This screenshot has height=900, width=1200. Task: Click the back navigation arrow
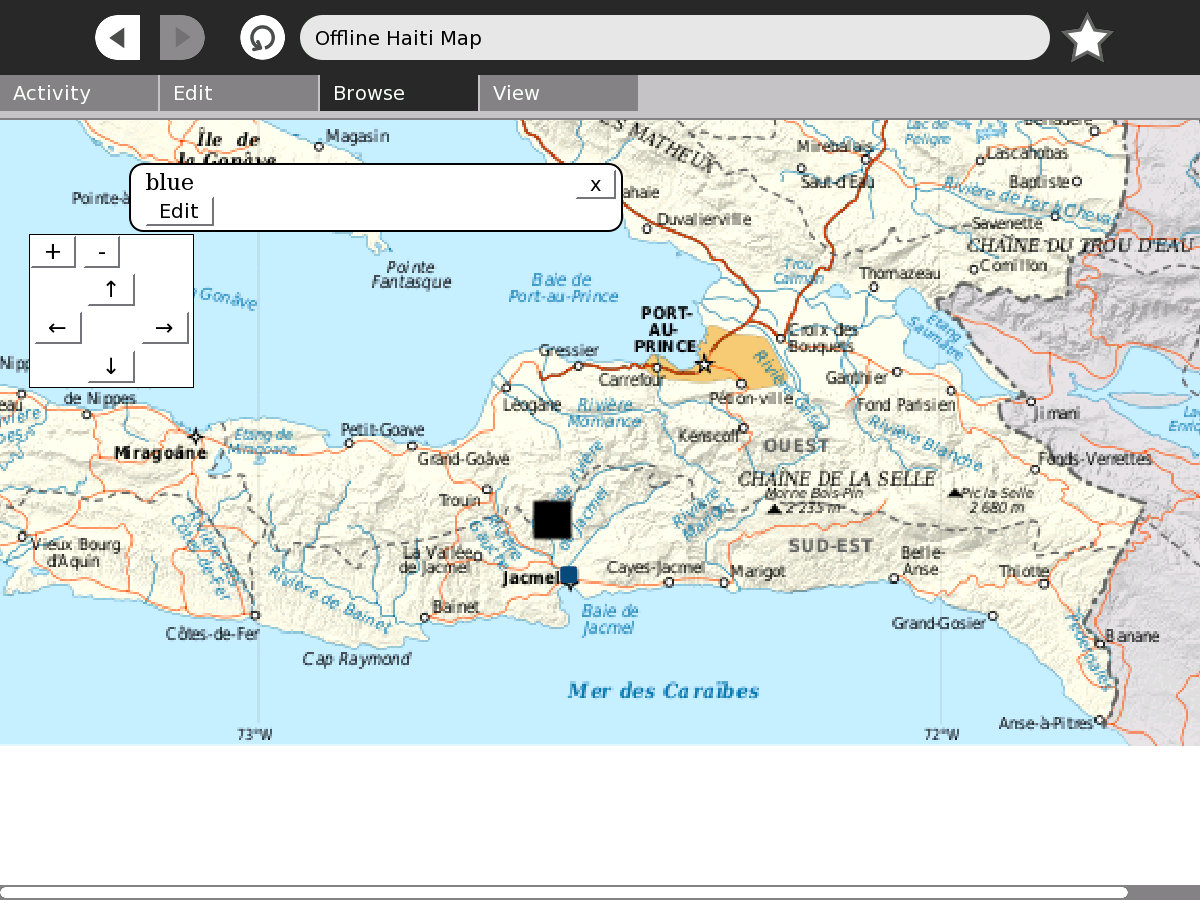coord(118,38)
